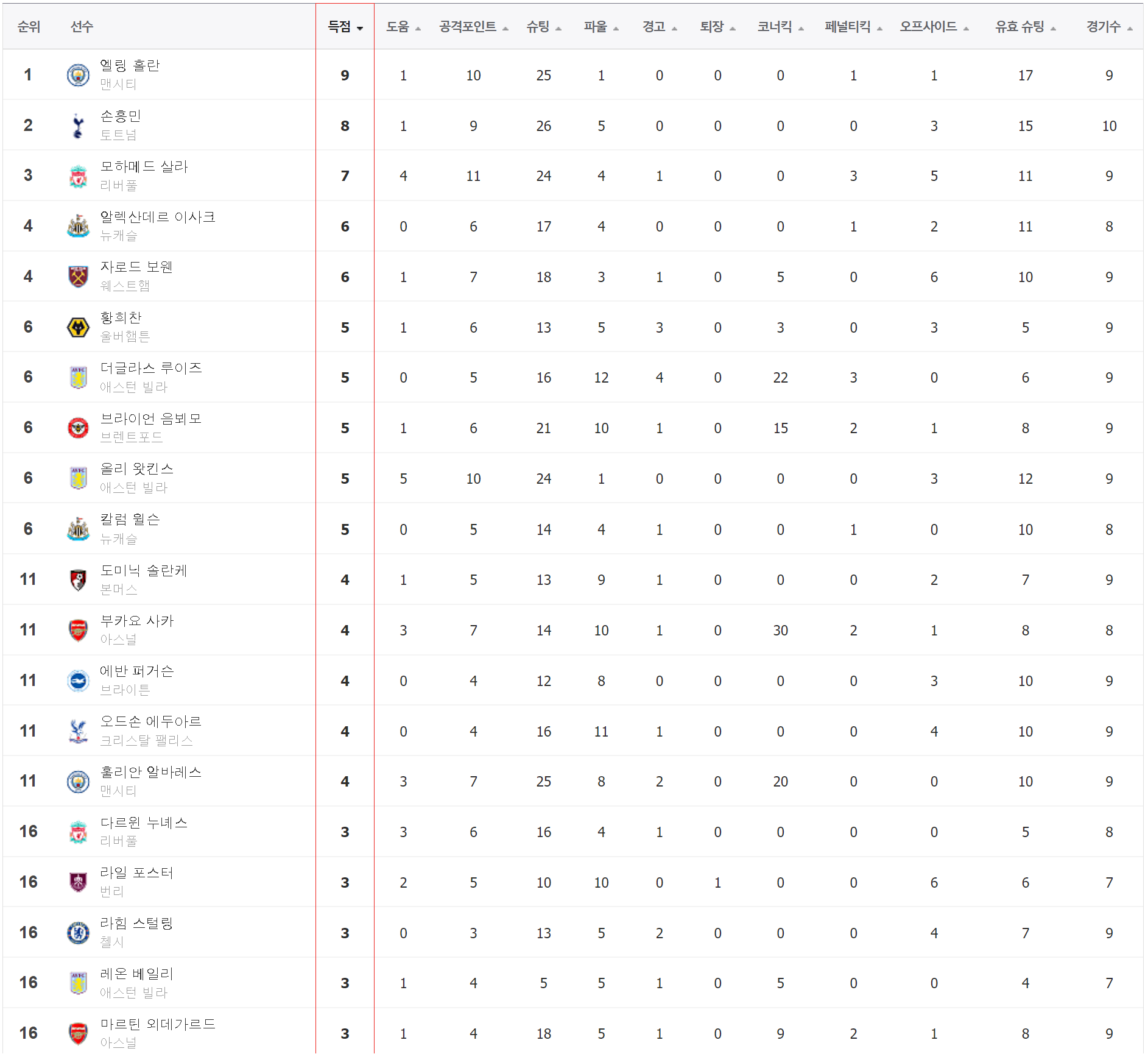Click team name 브라이튼
The height and width of the screenshot is (1054, 1148).
[125, 690]
